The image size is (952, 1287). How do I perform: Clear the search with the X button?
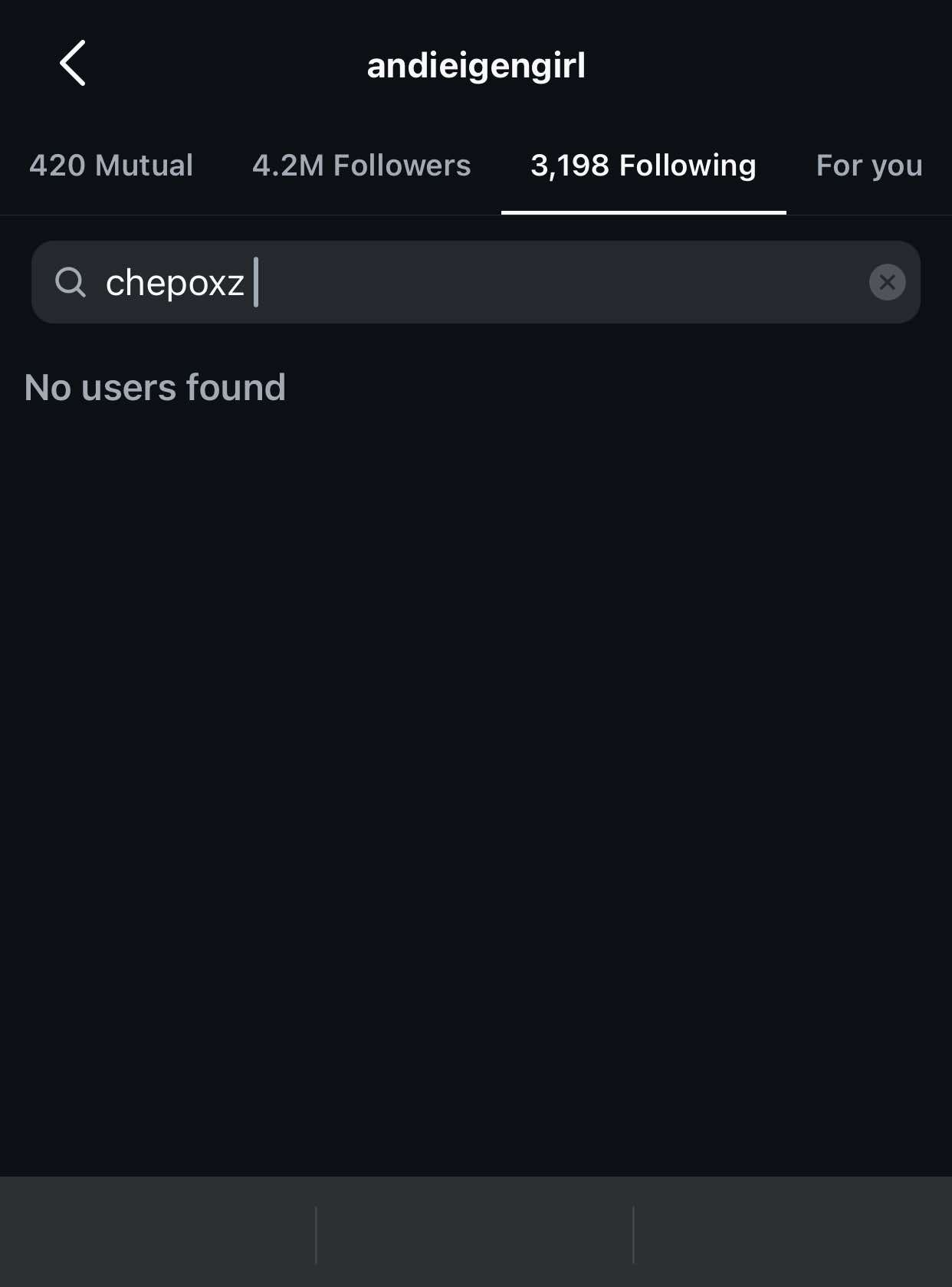coord(887,282)
